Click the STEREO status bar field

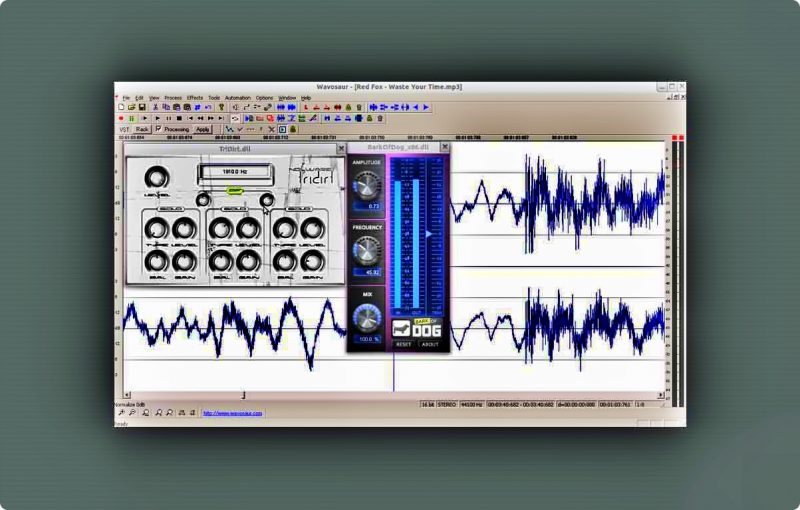[x=447, y=404]
